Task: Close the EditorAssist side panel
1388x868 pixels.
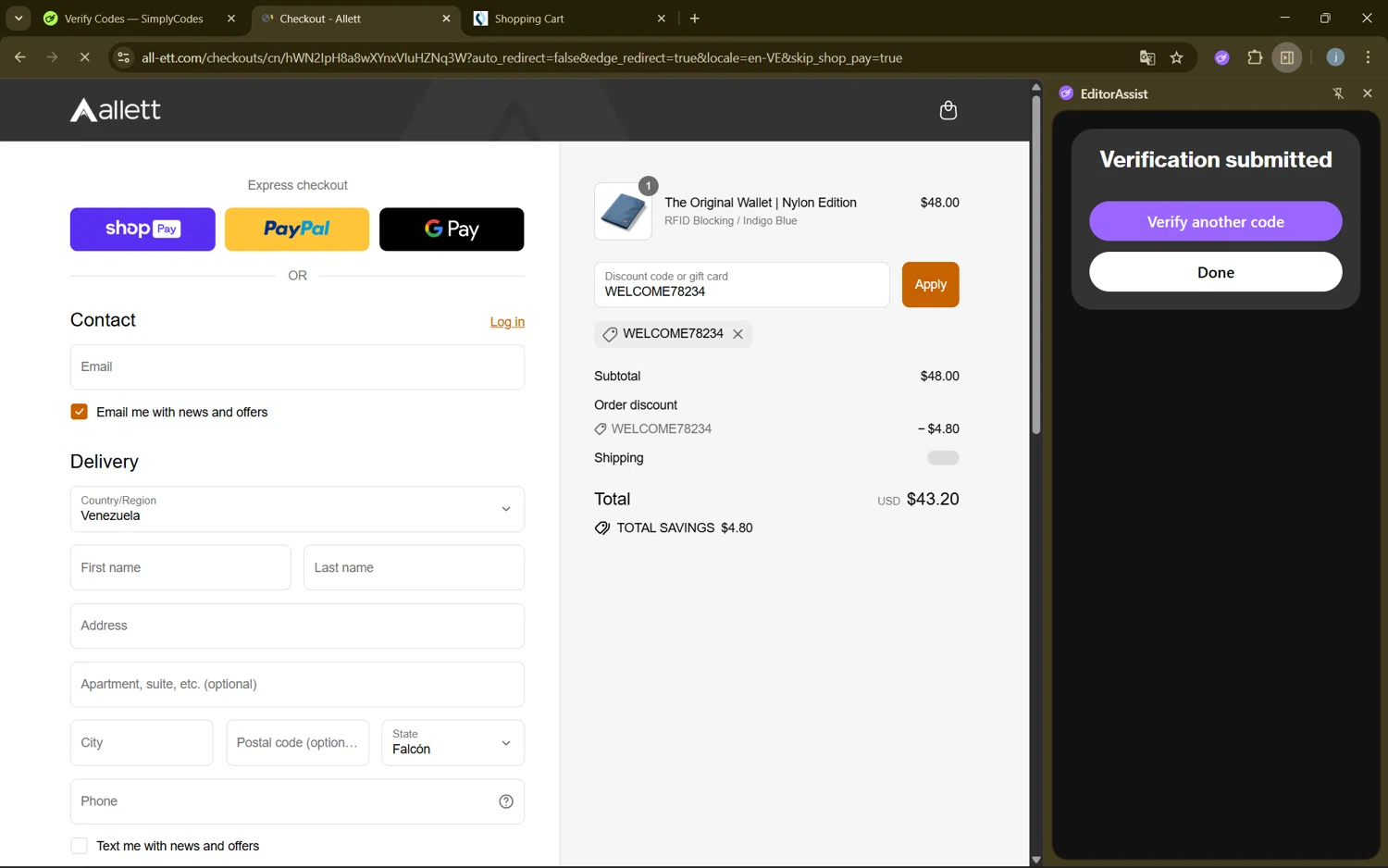Action: (x=1368, y=93)
